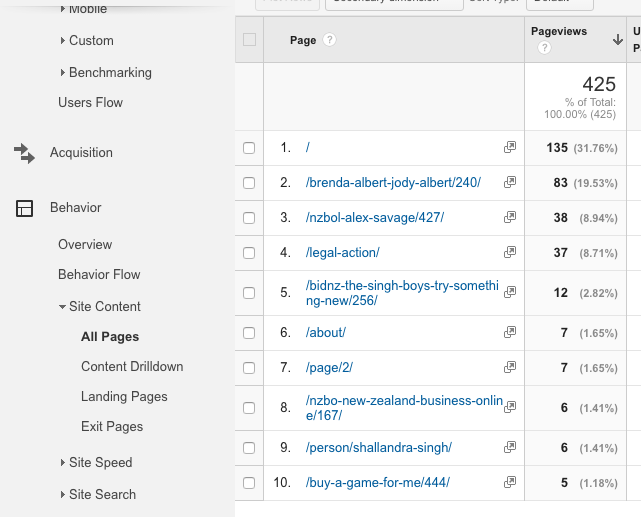Click external-link icon for /about/ row
The image size is (641, 517).
[x=510, y=332]
